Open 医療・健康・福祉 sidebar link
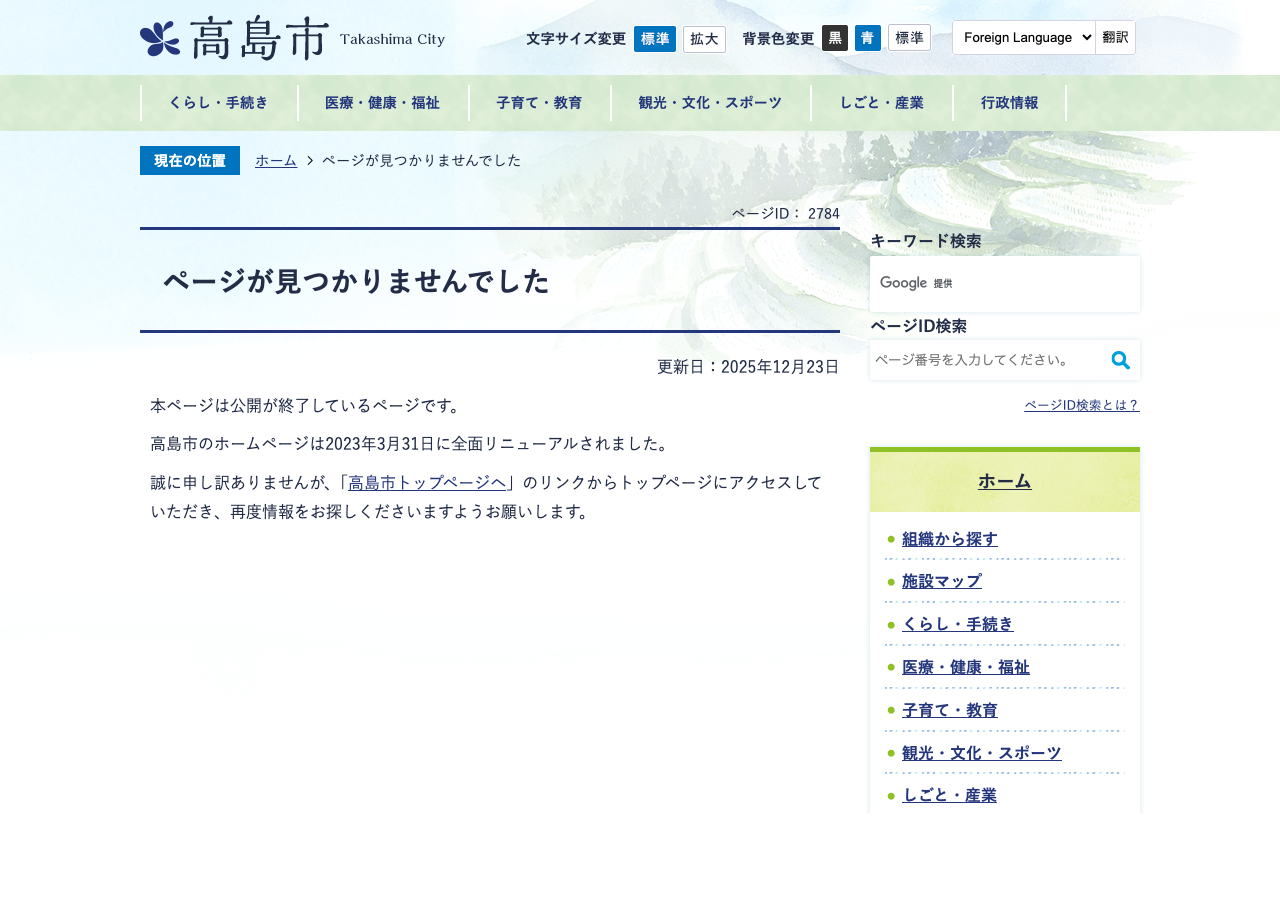Image resolution: width=1280 pixels, height=900 pixels. [966, 667]
